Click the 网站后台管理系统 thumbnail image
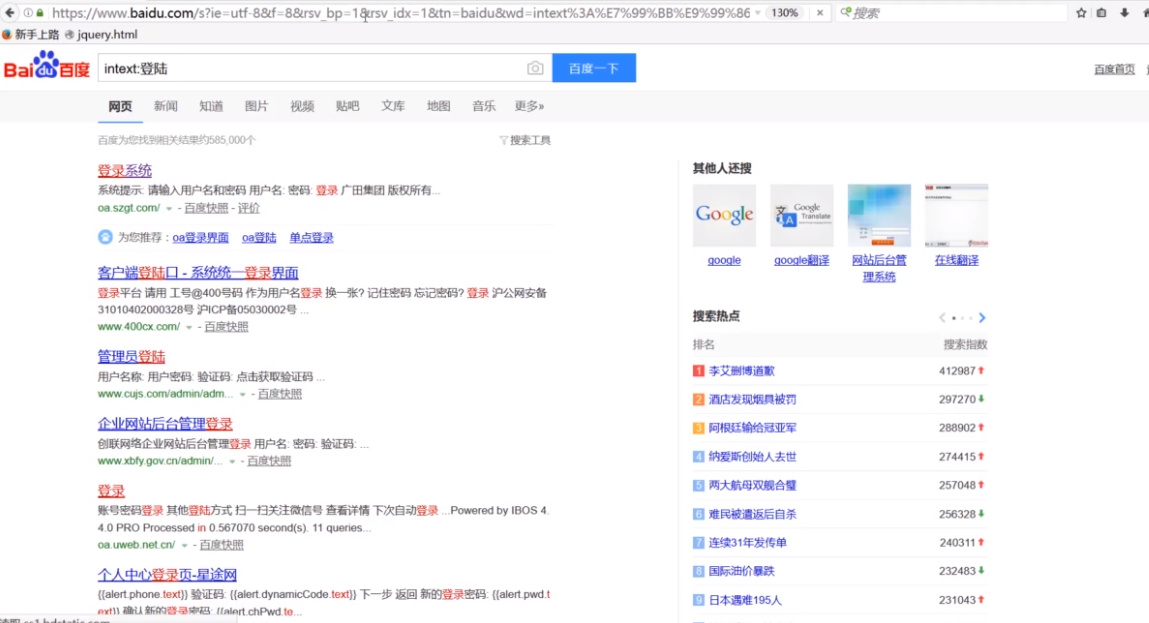This screenshot has width=1149, height=623. (x=879, y=215)
